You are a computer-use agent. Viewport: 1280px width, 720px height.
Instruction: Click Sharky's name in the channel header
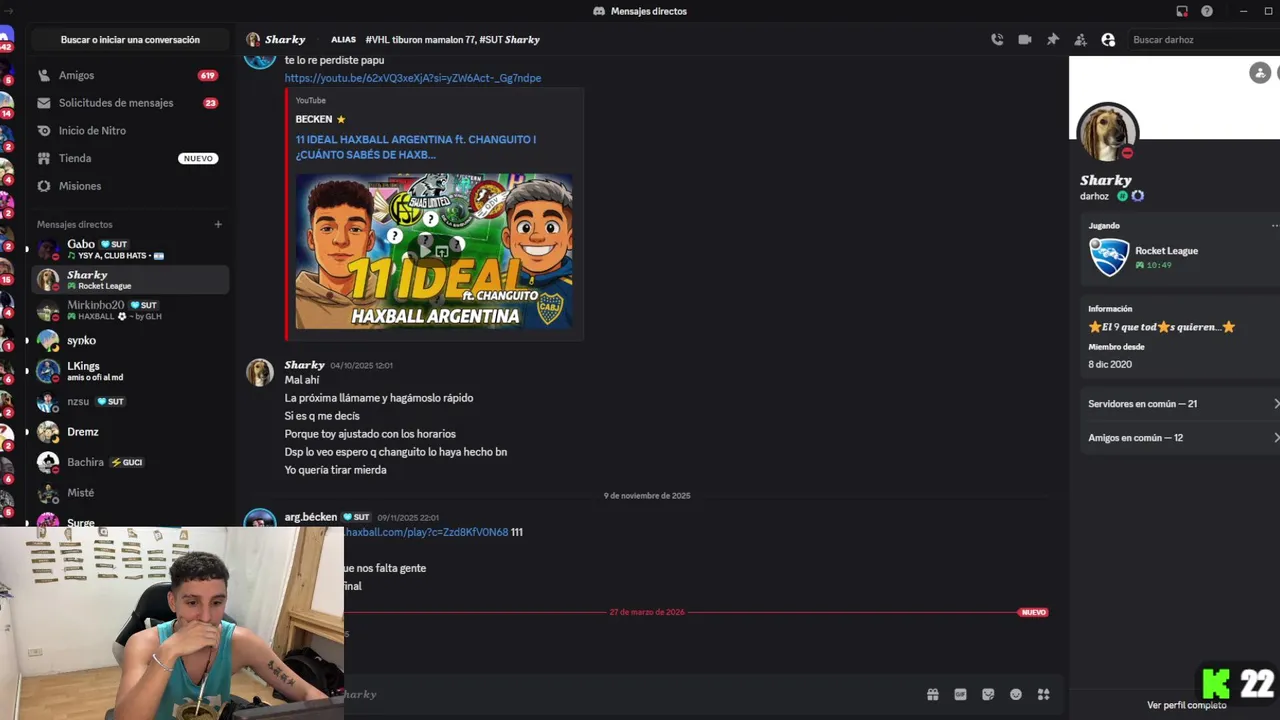click(x=285, y=40)
